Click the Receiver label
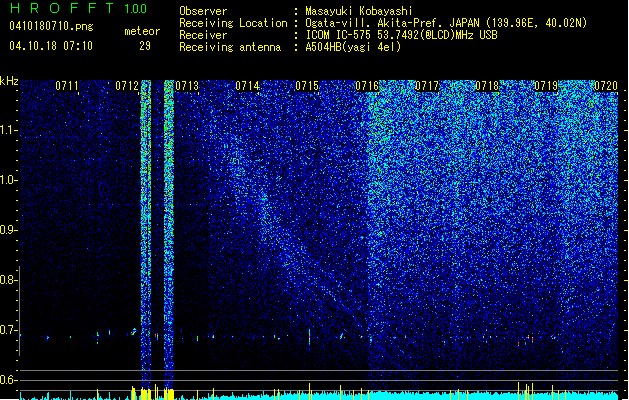This screenshot has width=629, height=400. (203, 35)
